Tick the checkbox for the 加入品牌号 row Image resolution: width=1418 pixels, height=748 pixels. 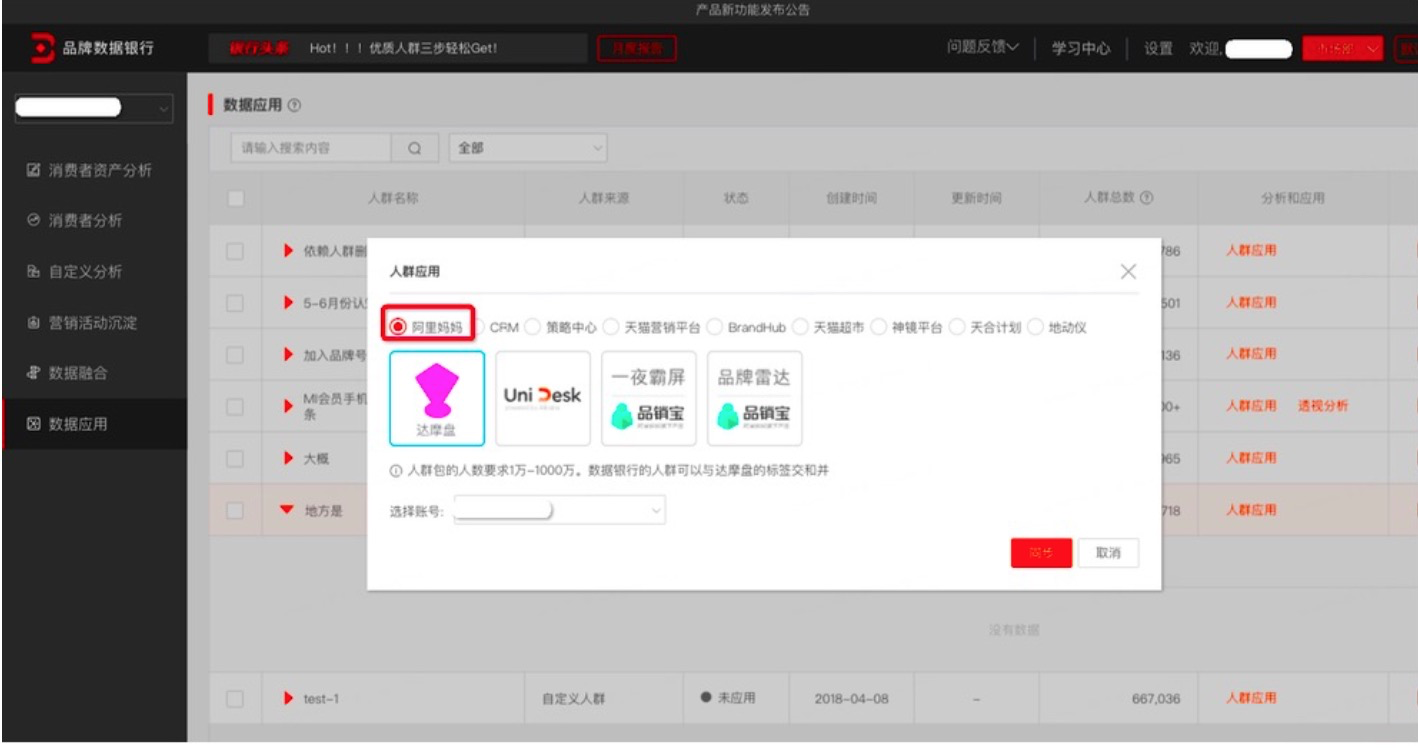pos(236,355)
